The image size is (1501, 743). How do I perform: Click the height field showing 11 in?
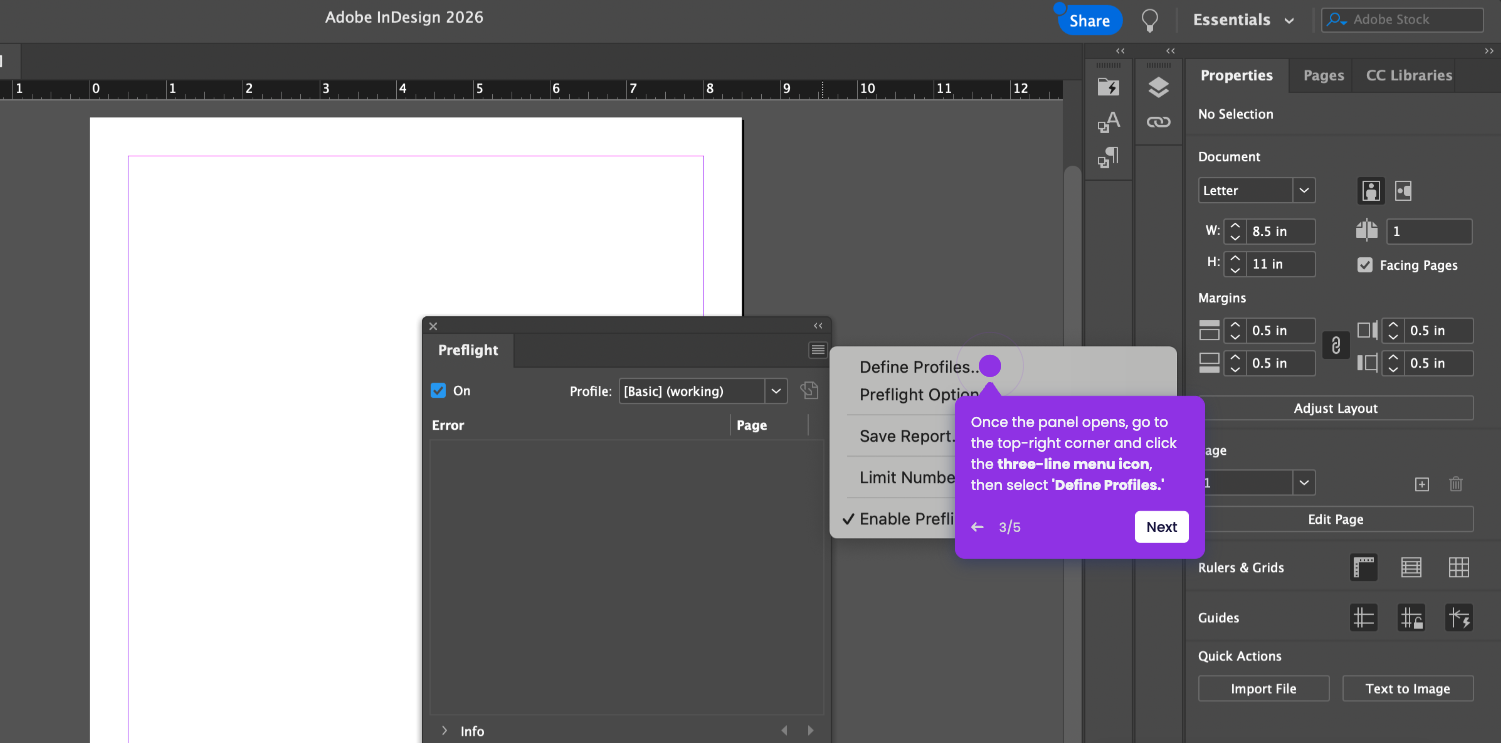click(1280, 264)
